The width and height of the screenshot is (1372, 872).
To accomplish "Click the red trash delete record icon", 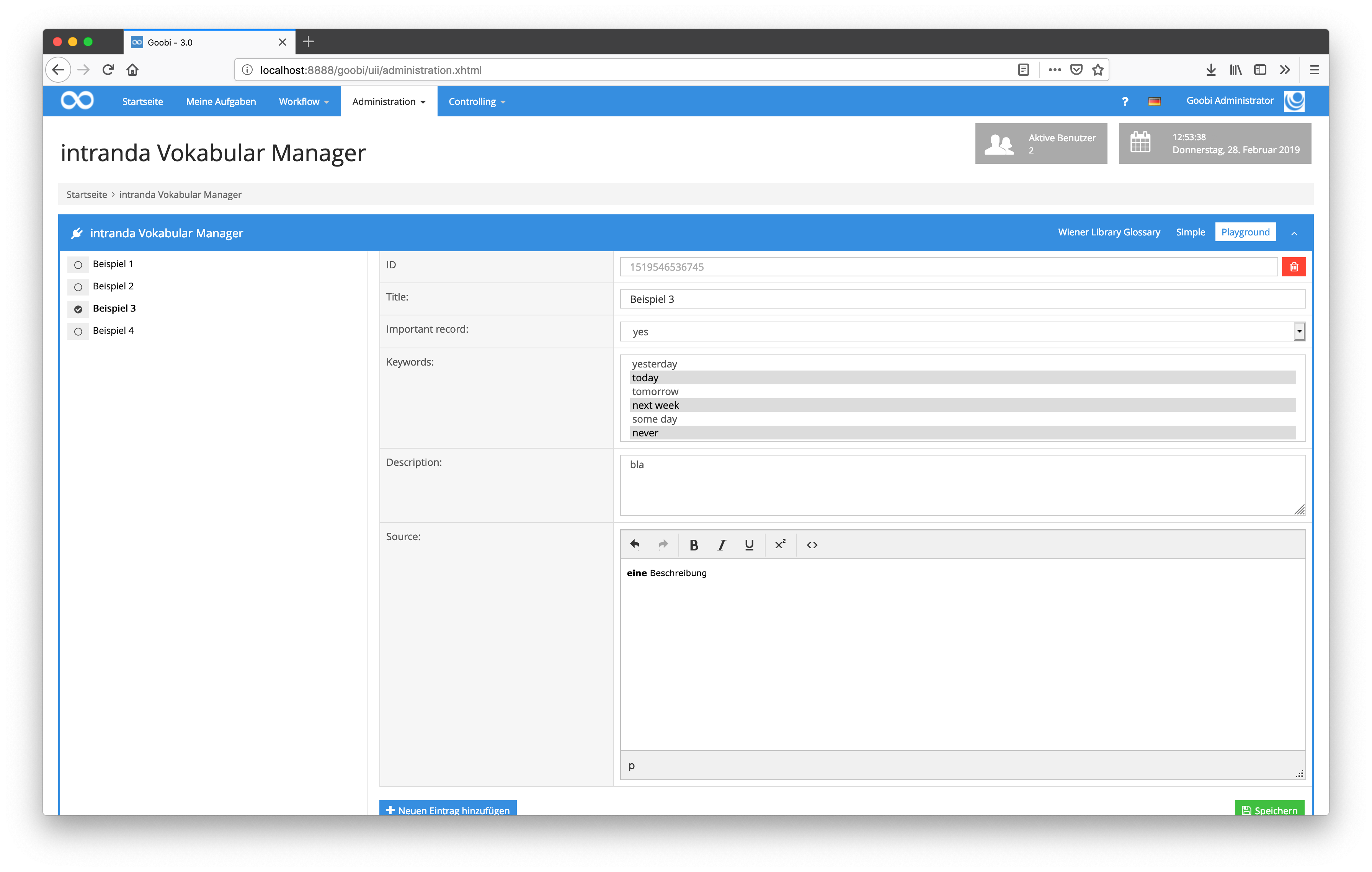I will (x=1294, y=266).
